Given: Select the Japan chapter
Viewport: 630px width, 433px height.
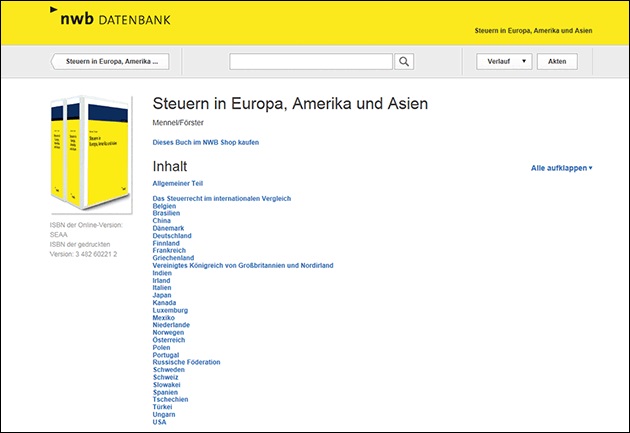Looking at the screenshot, I should point(164,295).
